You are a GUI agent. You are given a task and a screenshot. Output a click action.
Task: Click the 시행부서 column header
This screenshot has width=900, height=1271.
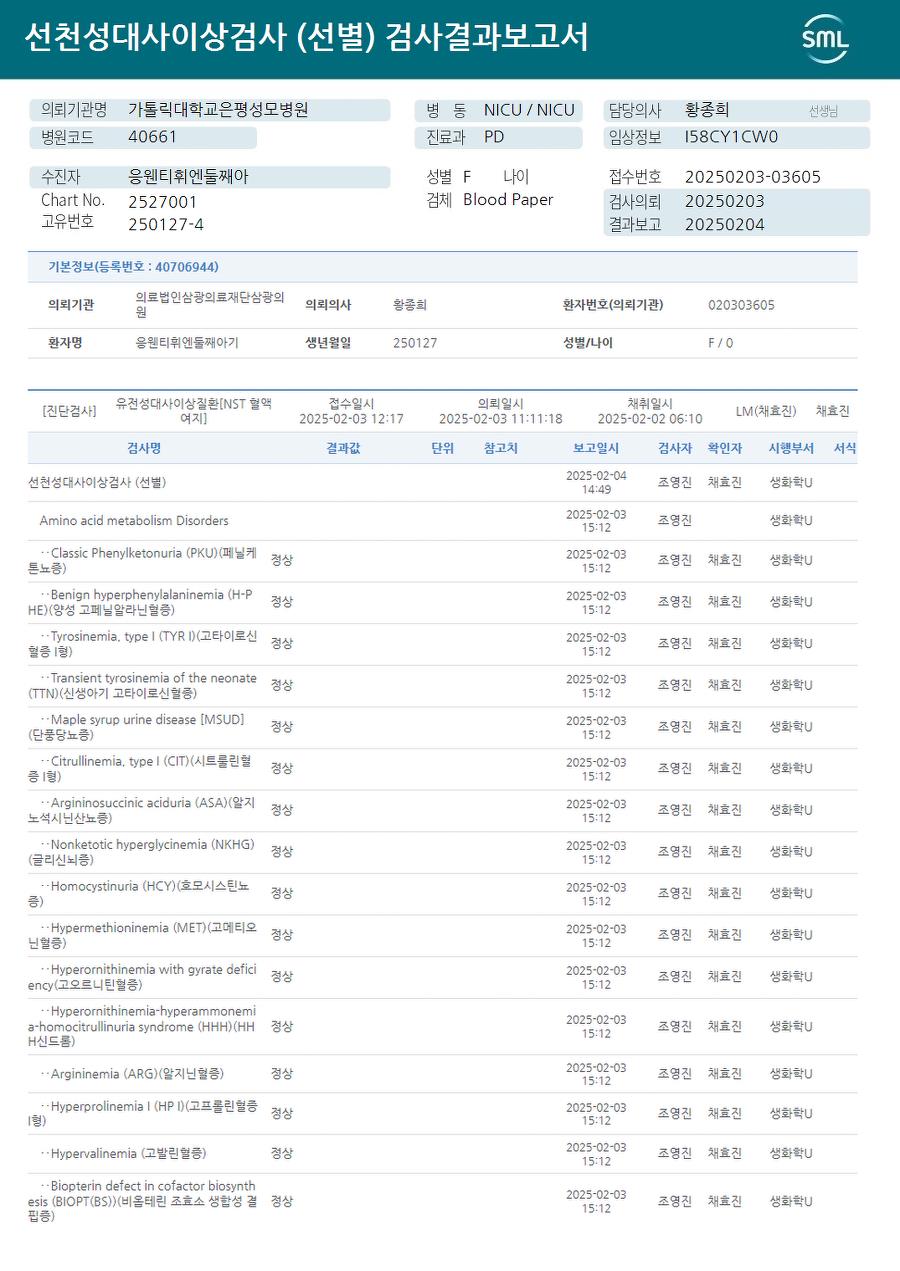(x=791, y=449)
